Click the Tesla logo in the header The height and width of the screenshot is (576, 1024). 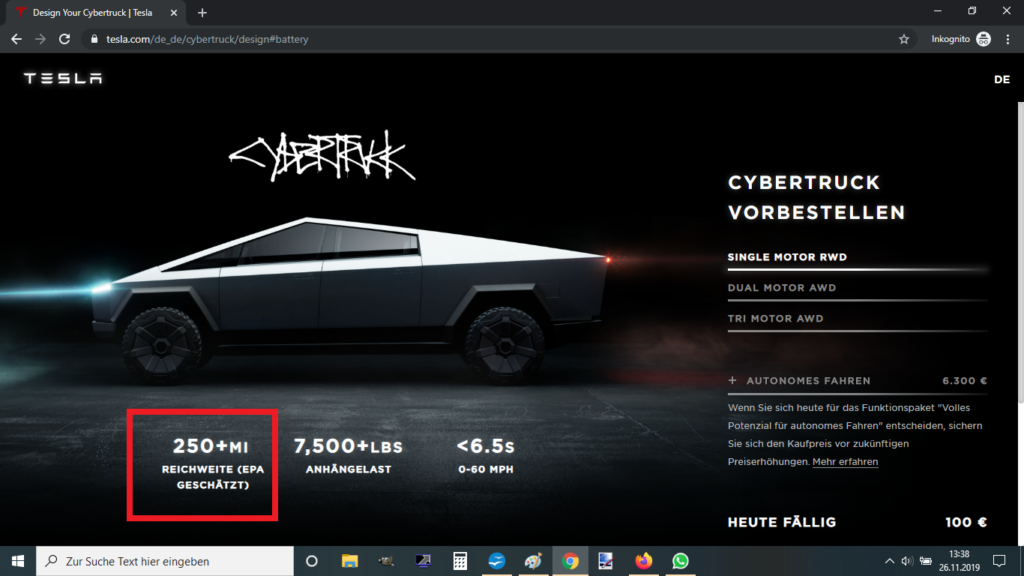[63, 78]
